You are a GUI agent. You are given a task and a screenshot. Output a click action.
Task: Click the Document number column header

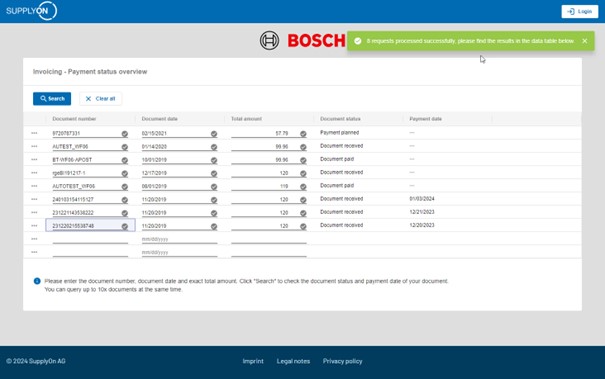[74, 119]
